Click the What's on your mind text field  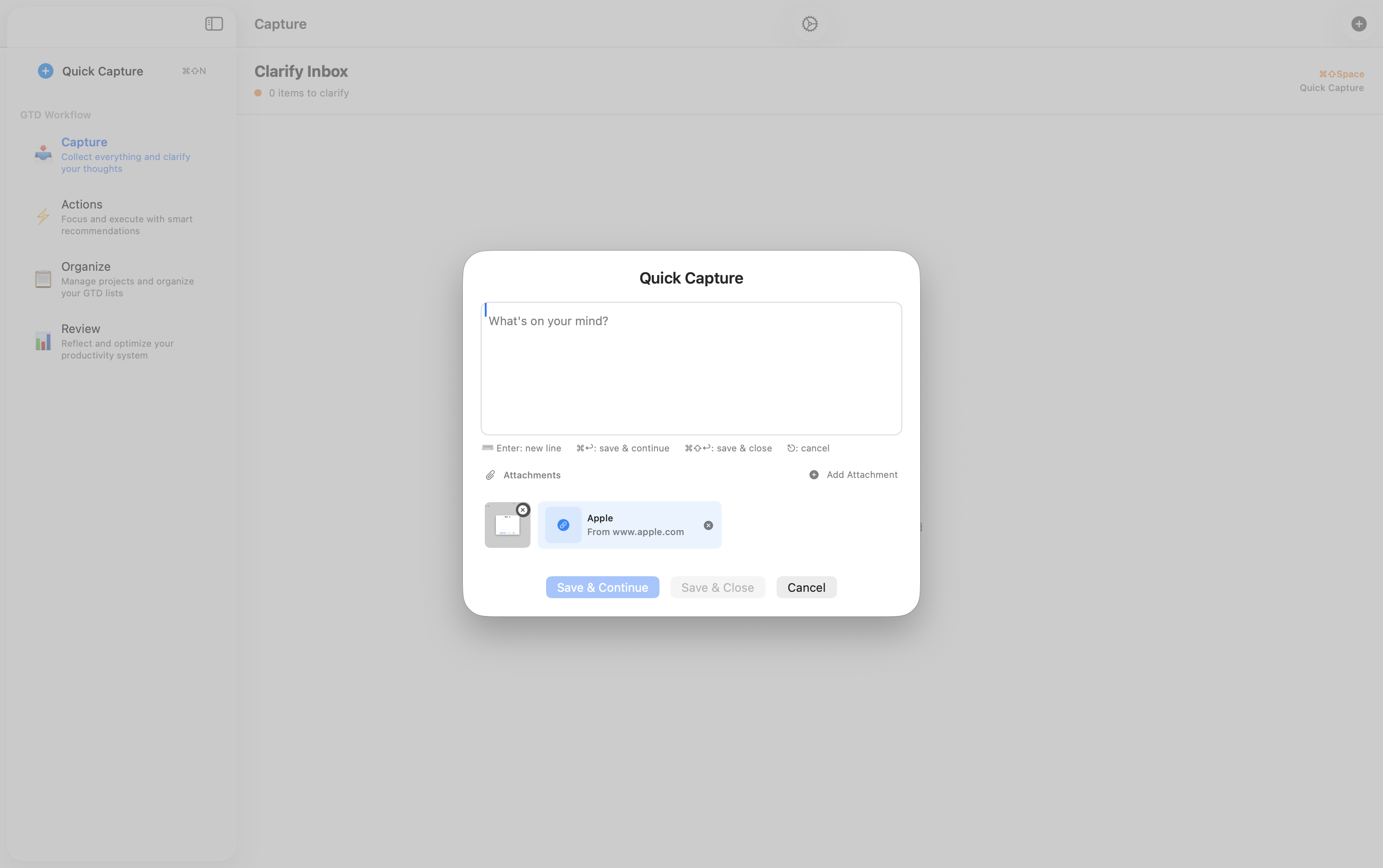(691, 367)
